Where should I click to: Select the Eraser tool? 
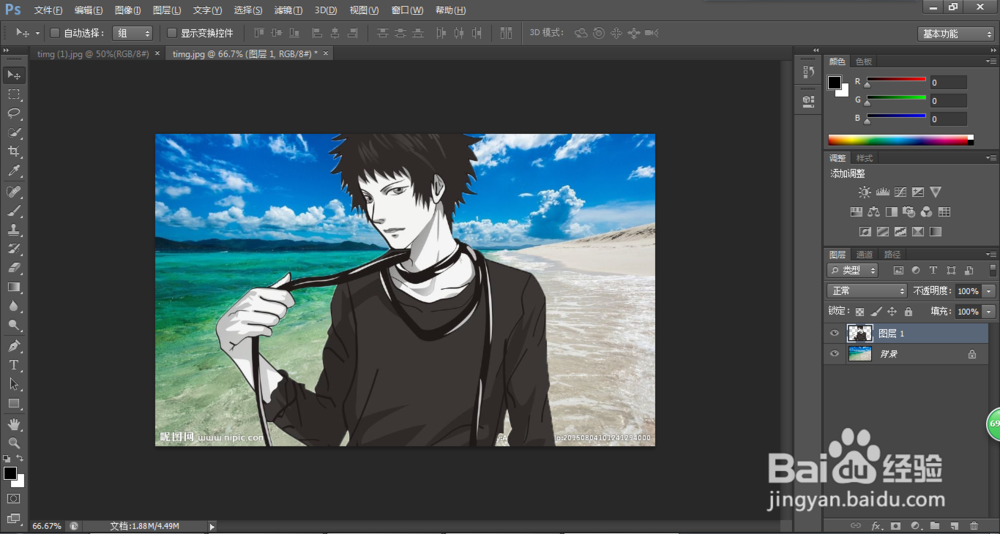click(x=14, y=268)
